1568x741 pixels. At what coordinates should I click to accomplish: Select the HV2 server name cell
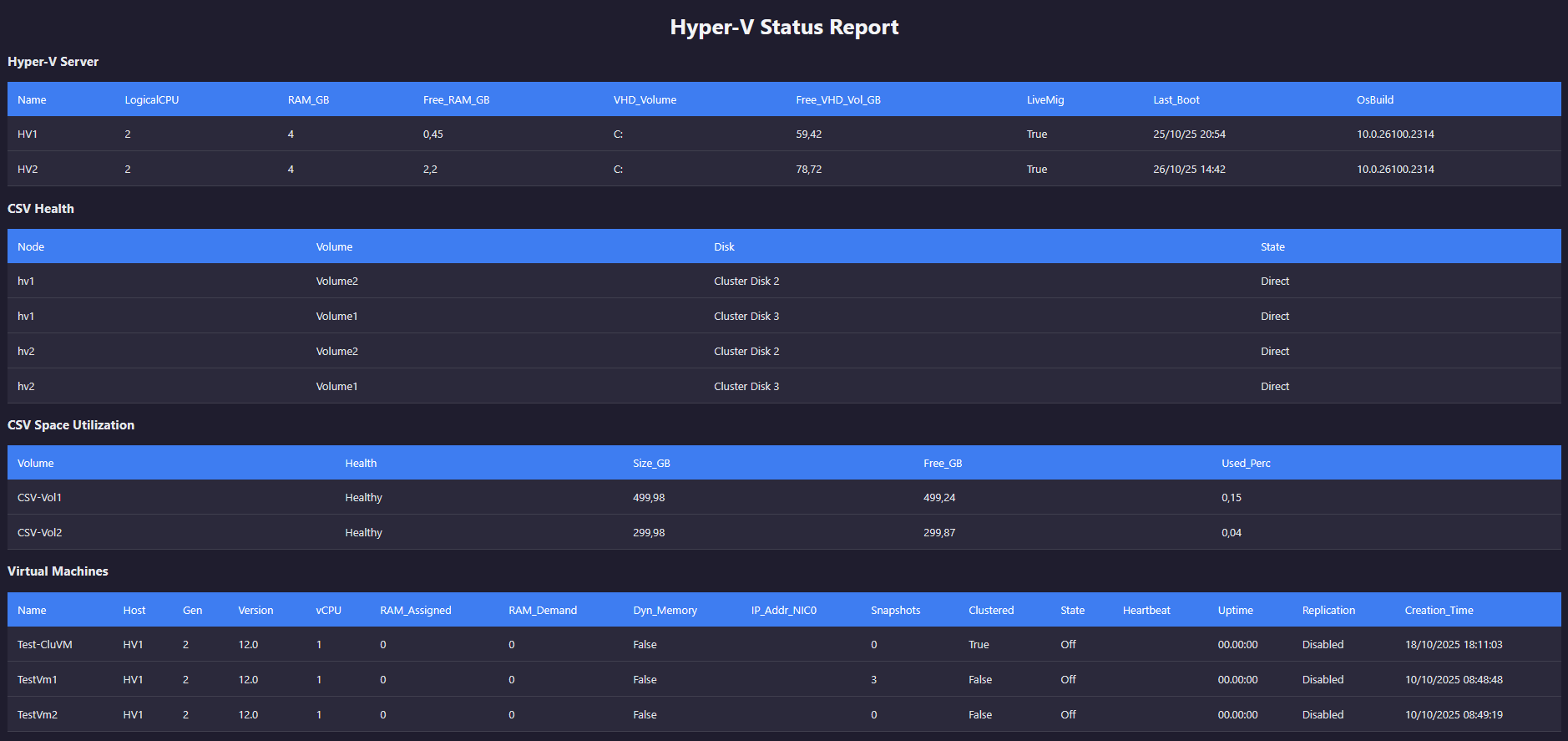click(28, 170)
